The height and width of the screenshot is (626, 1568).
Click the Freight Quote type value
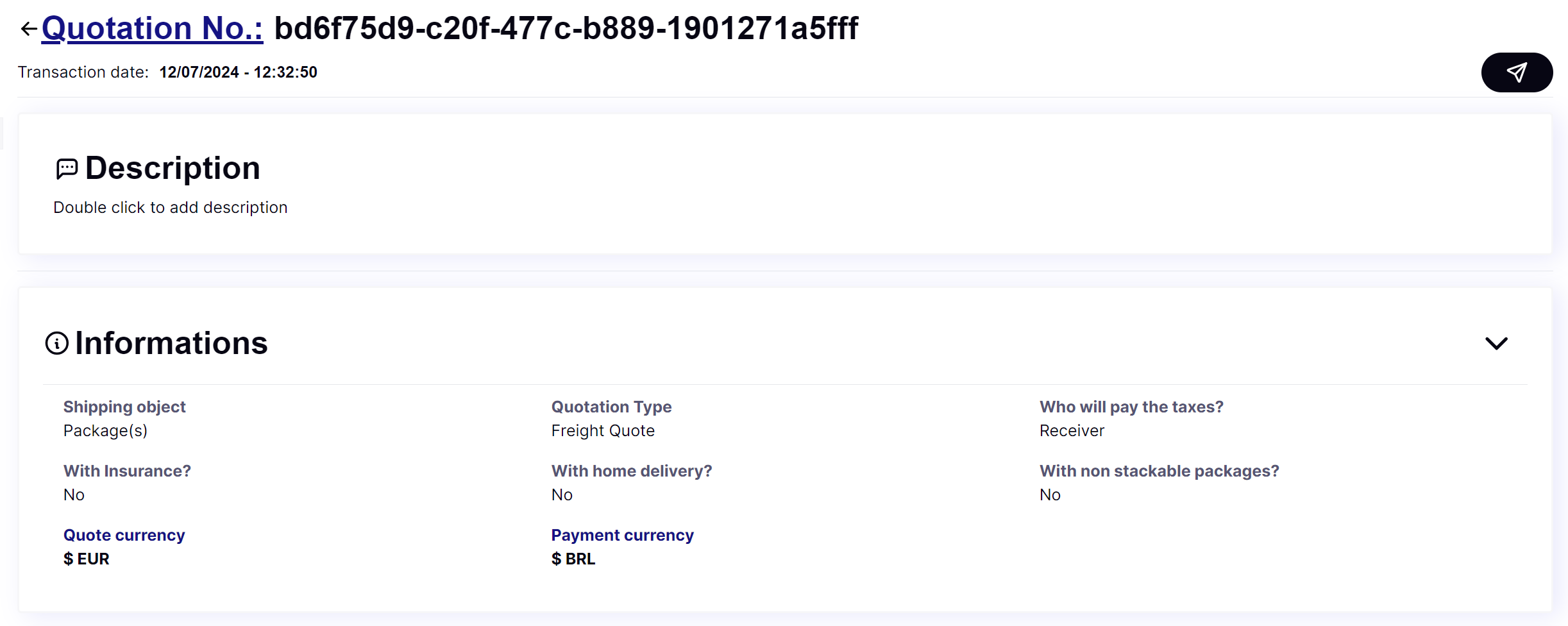tap(603, 430)
